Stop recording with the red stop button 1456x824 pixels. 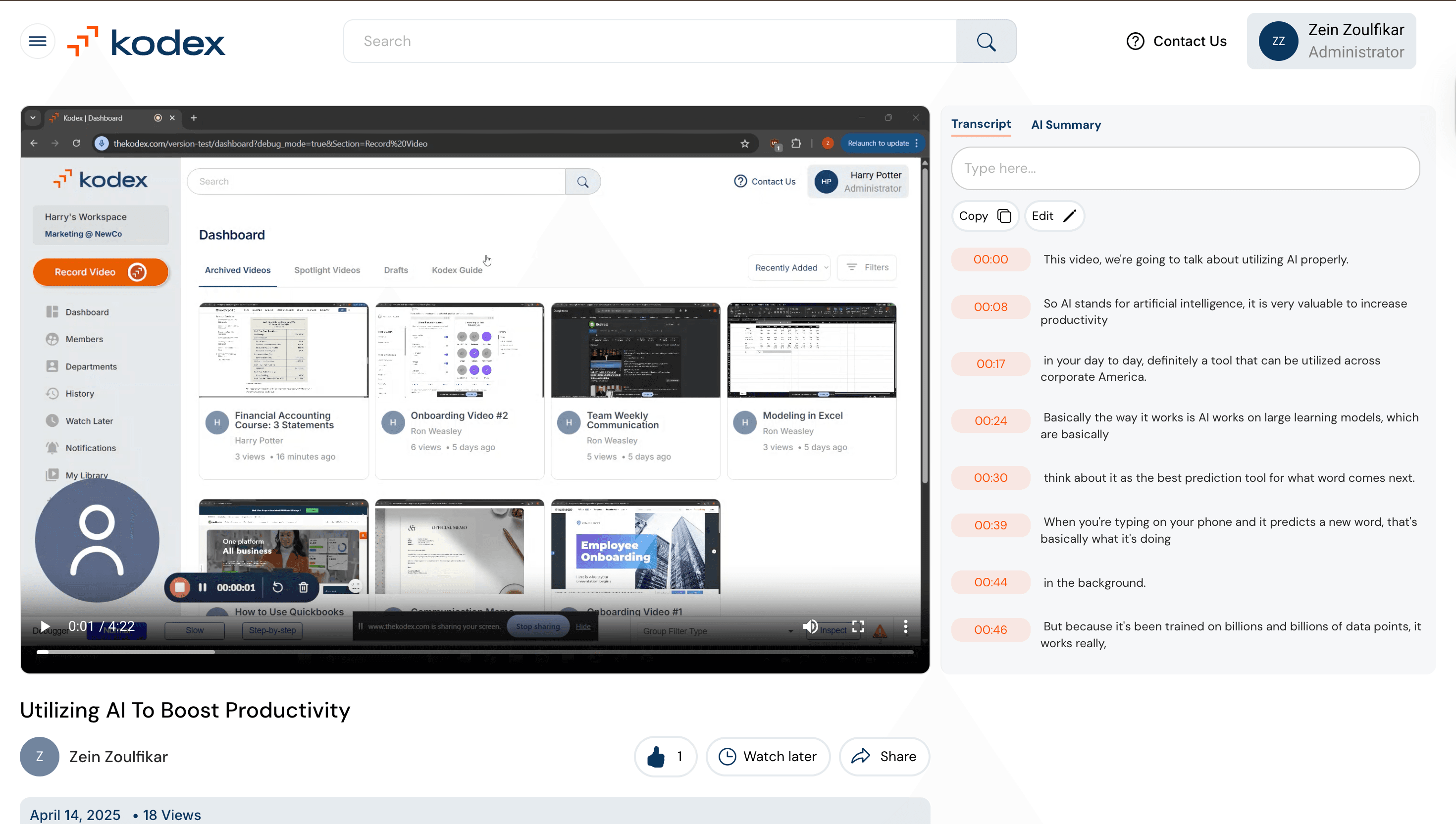click(x=180, y=587)
